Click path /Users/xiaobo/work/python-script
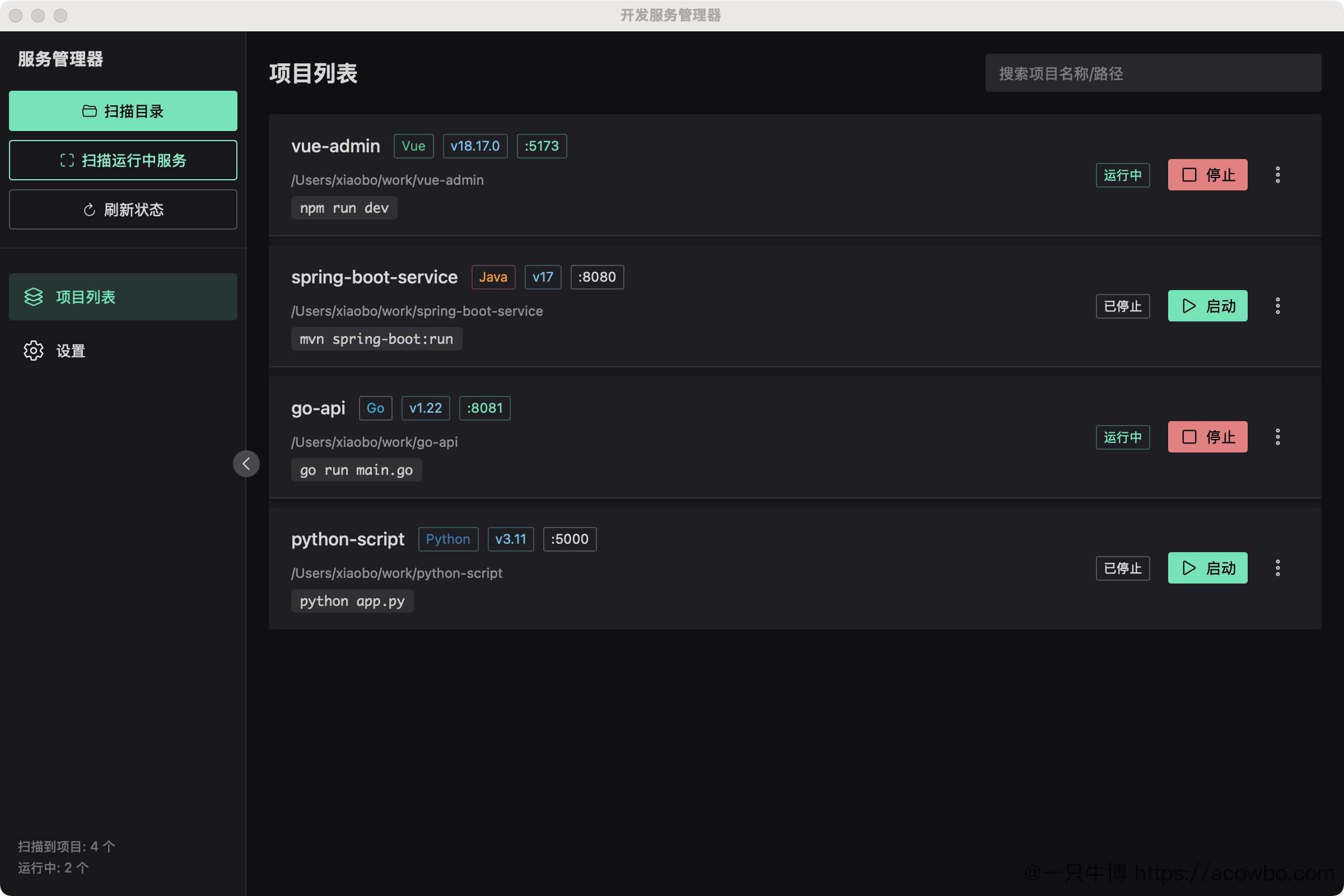 point(396,573)
